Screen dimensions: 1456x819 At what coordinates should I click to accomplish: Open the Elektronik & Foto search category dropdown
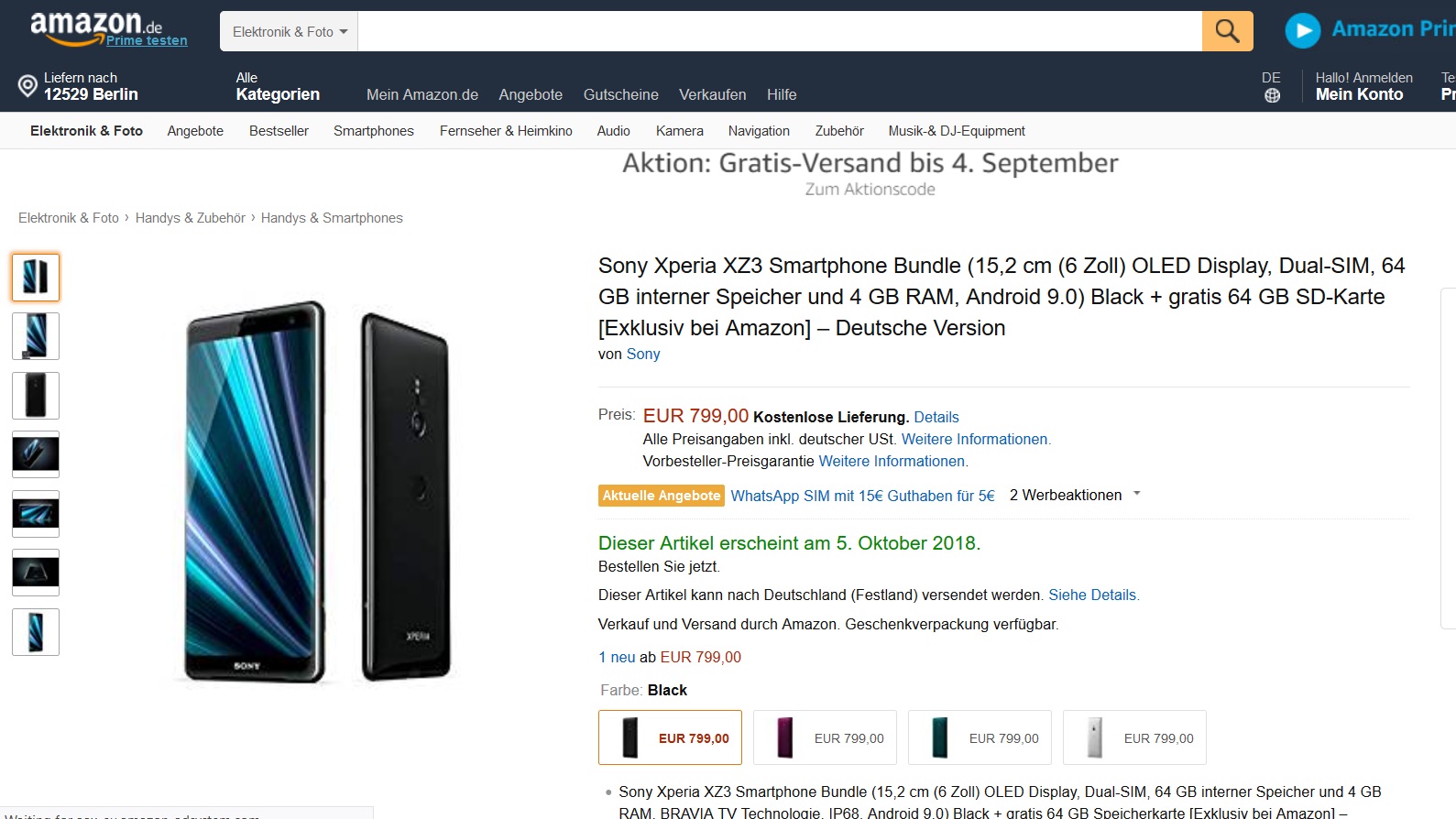click(x=289, y=31)
